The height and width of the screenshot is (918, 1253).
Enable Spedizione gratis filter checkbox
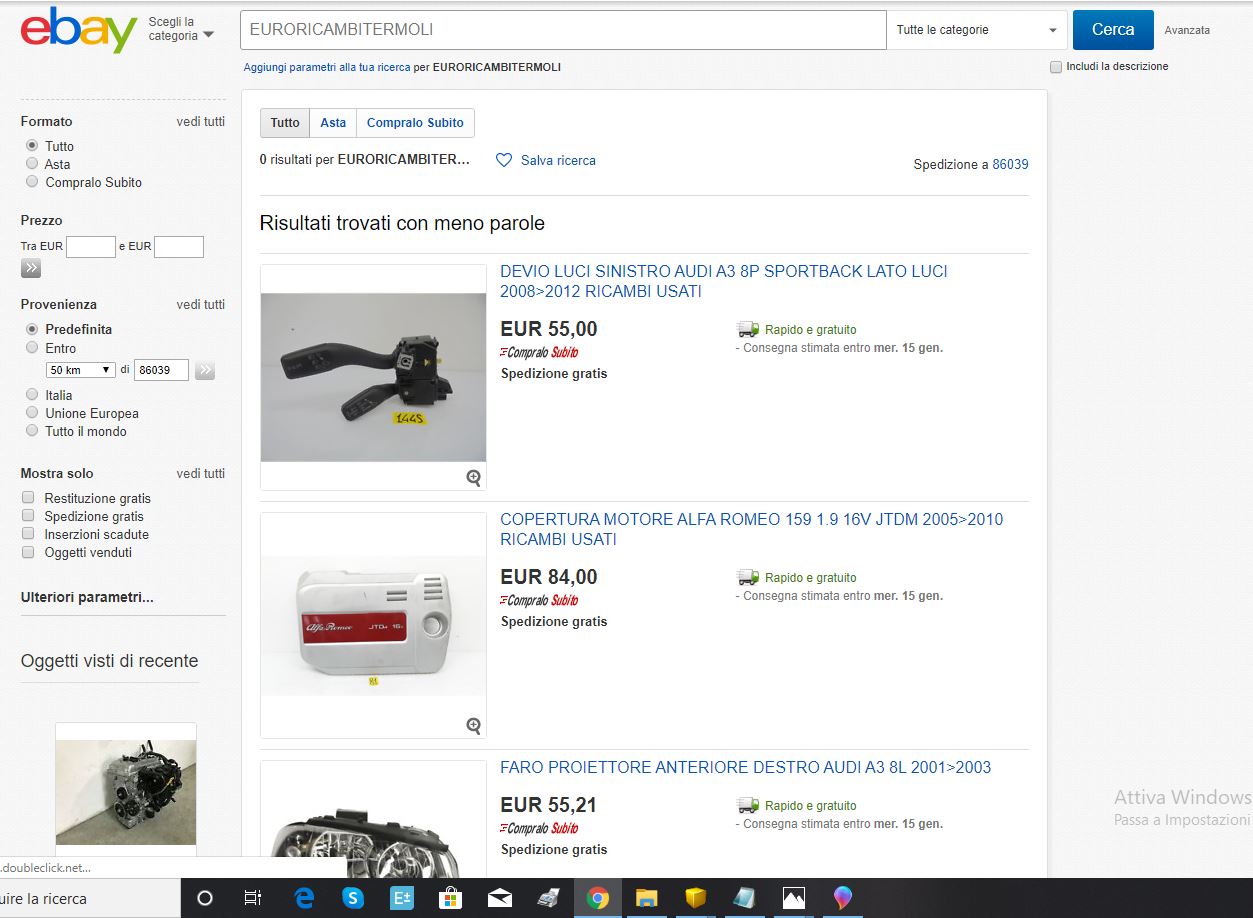pos(28,515)
